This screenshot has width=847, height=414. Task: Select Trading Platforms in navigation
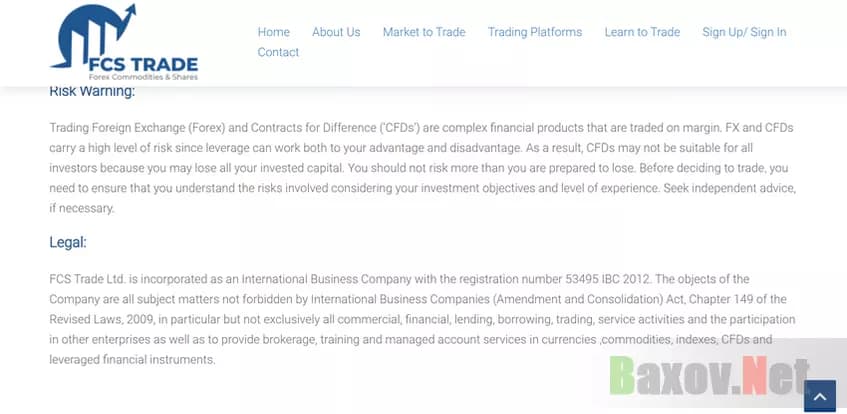tap(535, 32)
